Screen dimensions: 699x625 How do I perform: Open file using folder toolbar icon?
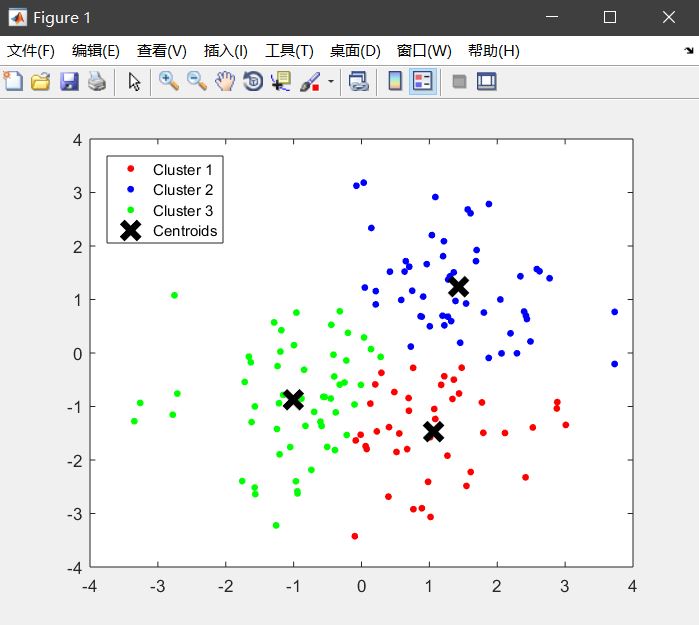tap(41, 82)
